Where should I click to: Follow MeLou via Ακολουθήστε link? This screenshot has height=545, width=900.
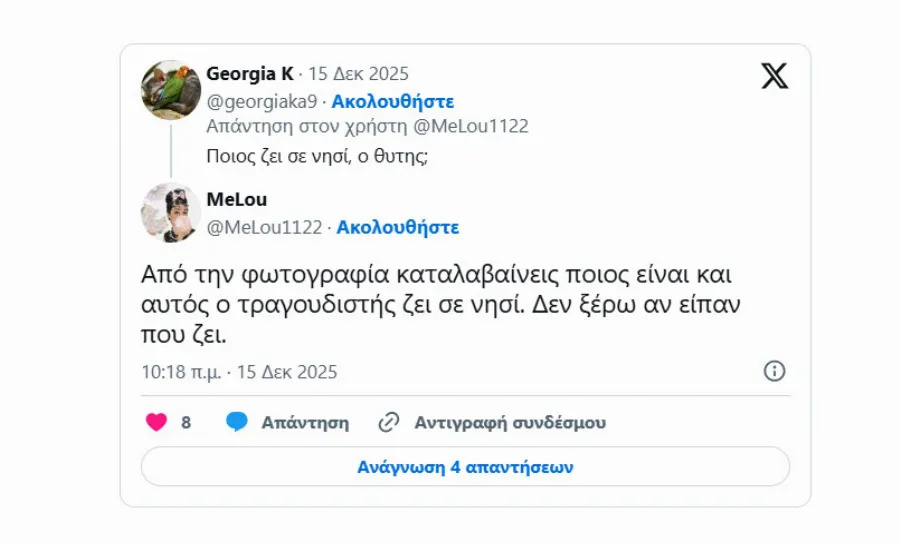(x=397, y=227)
